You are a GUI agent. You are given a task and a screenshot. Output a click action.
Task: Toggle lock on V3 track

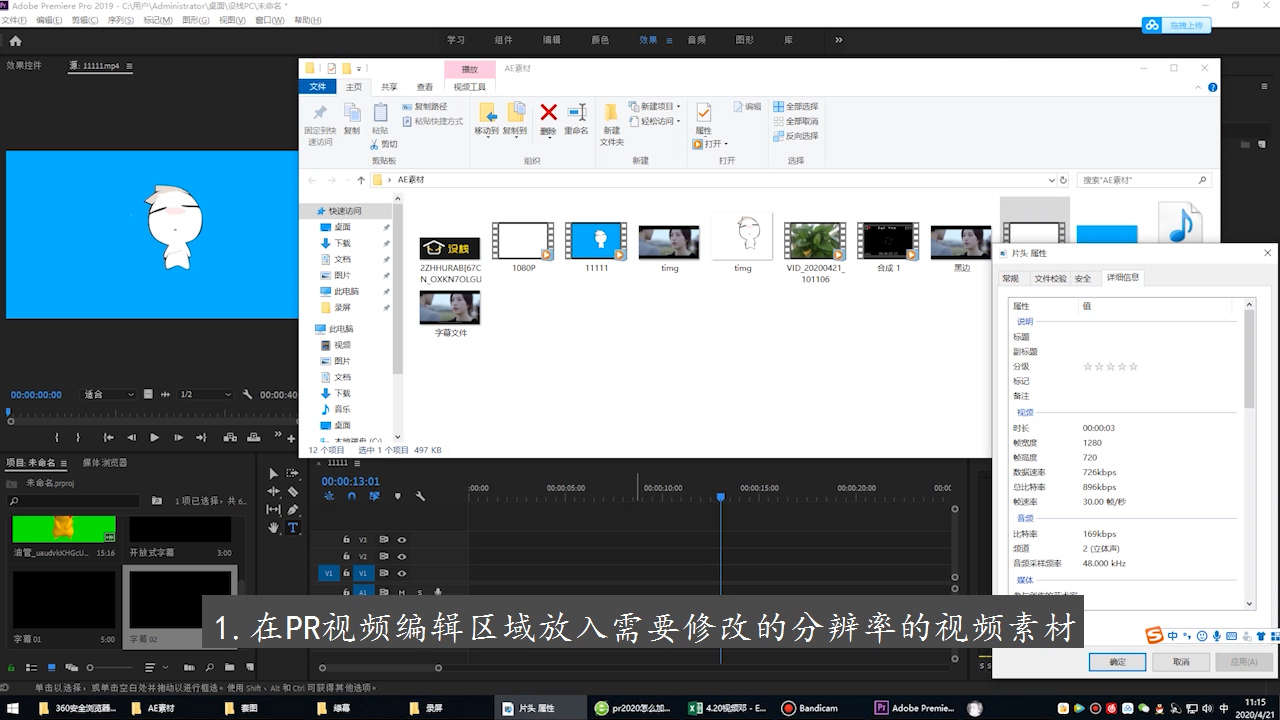point(346,539)
